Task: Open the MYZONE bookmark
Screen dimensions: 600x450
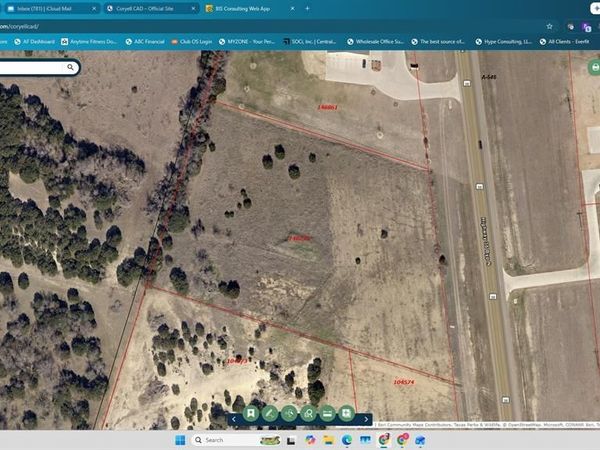Action: (x=247, y=41)
